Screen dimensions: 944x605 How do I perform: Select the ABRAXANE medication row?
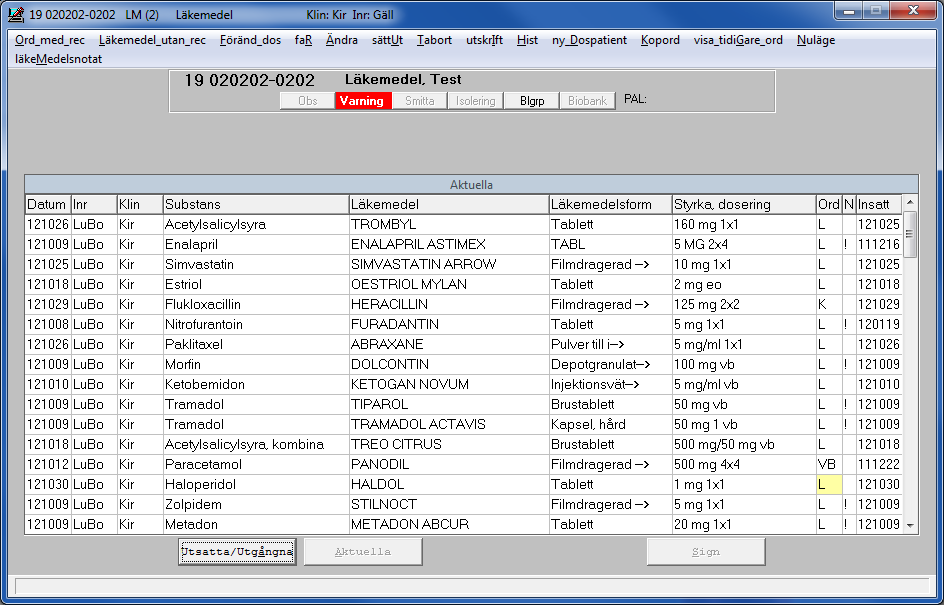[464, 344]
